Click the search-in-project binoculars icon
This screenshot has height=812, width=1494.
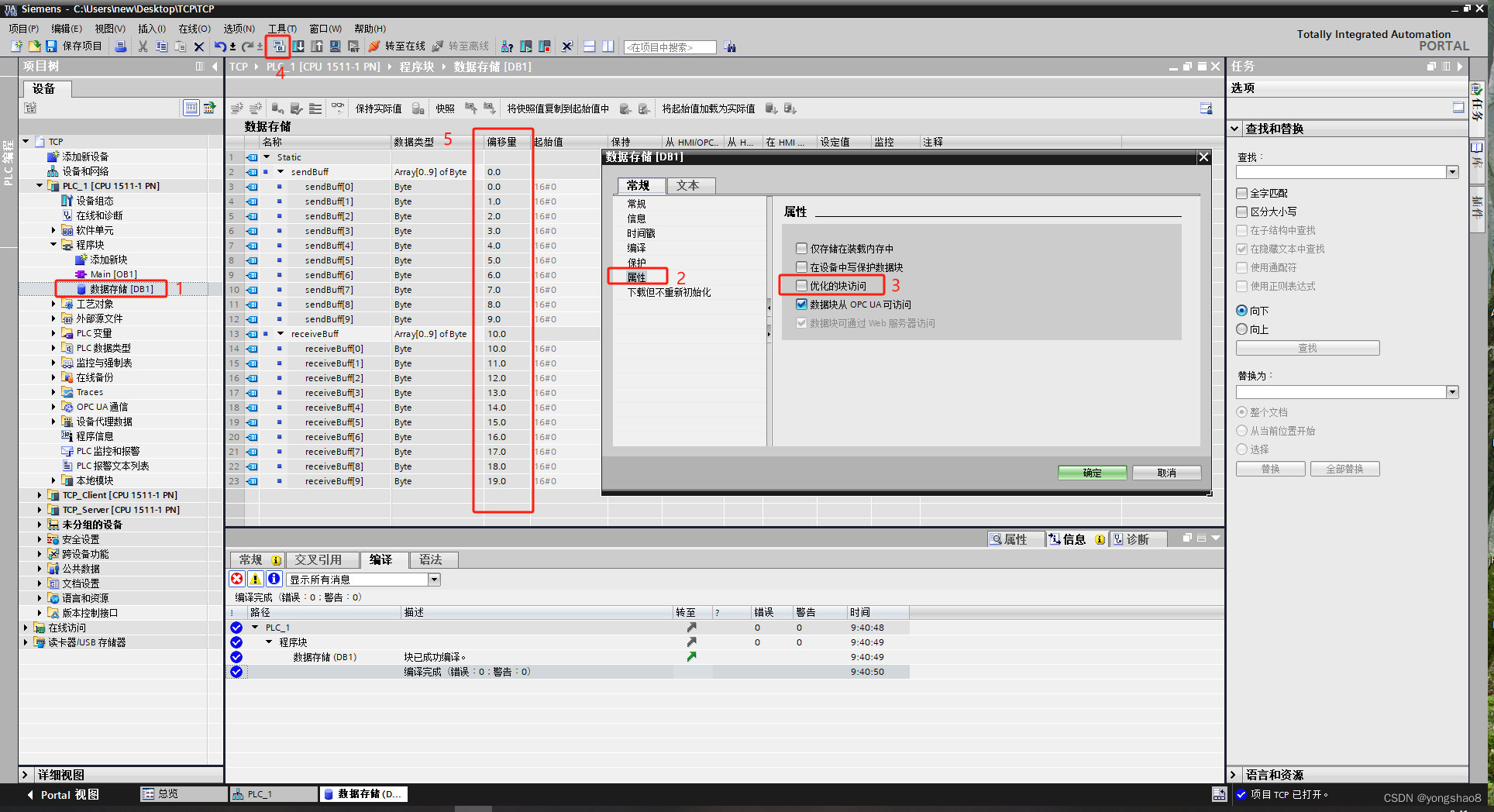coord(730,46)
